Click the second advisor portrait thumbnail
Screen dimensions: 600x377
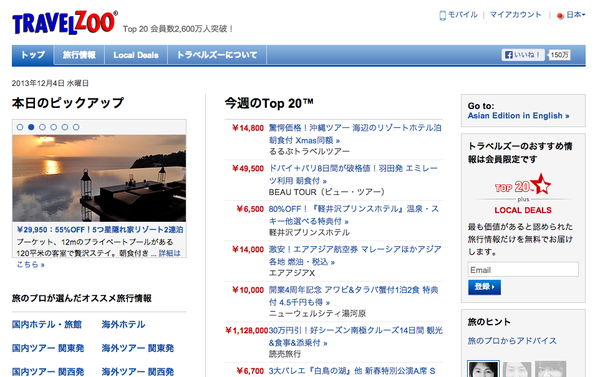pos(517,369)
